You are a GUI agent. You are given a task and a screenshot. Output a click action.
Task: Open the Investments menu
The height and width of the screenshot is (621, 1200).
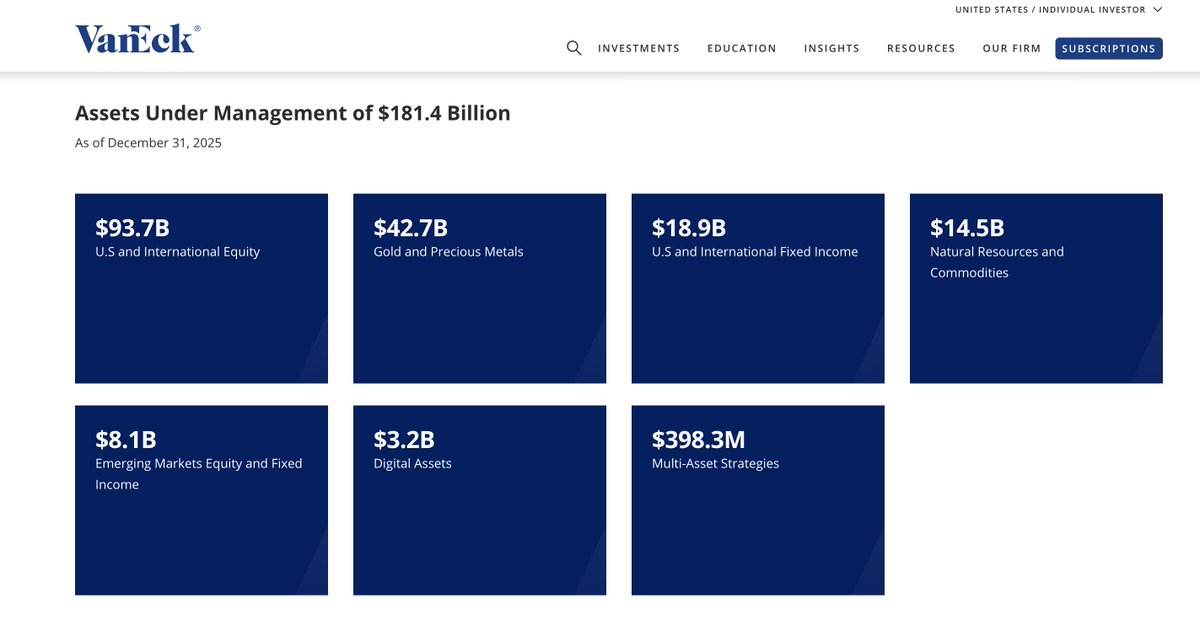pos(639,48)
